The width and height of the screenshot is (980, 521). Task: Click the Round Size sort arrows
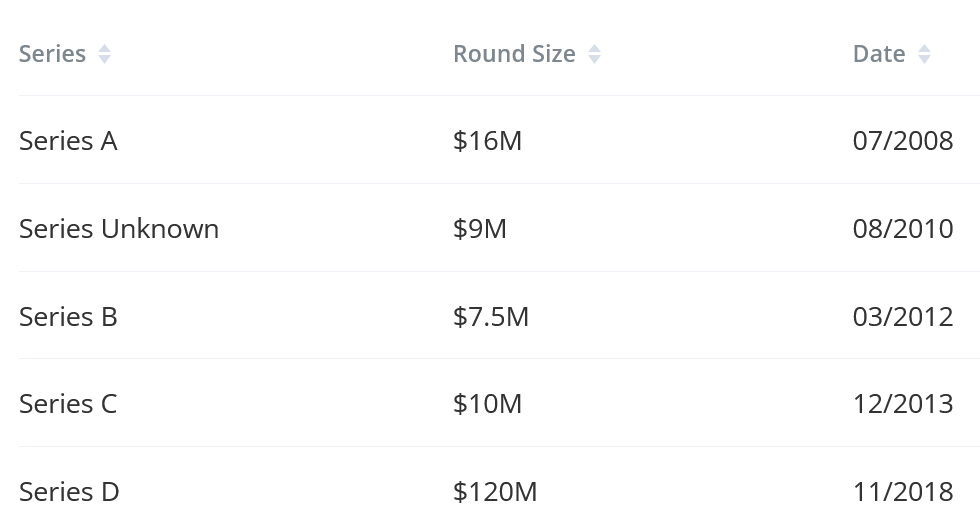594,54
